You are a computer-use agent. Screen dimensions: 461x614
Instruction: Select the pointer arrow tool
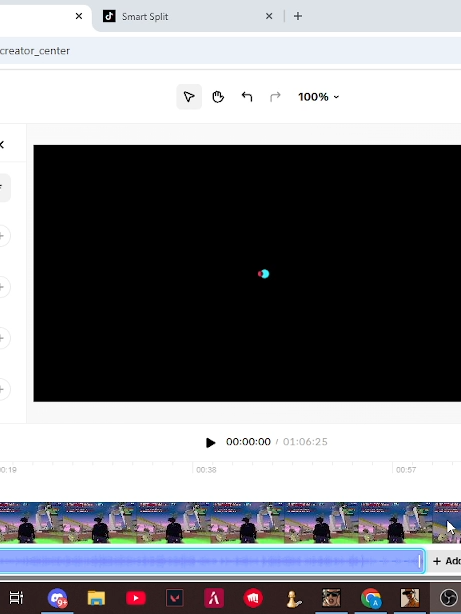(x=189, y=97)
